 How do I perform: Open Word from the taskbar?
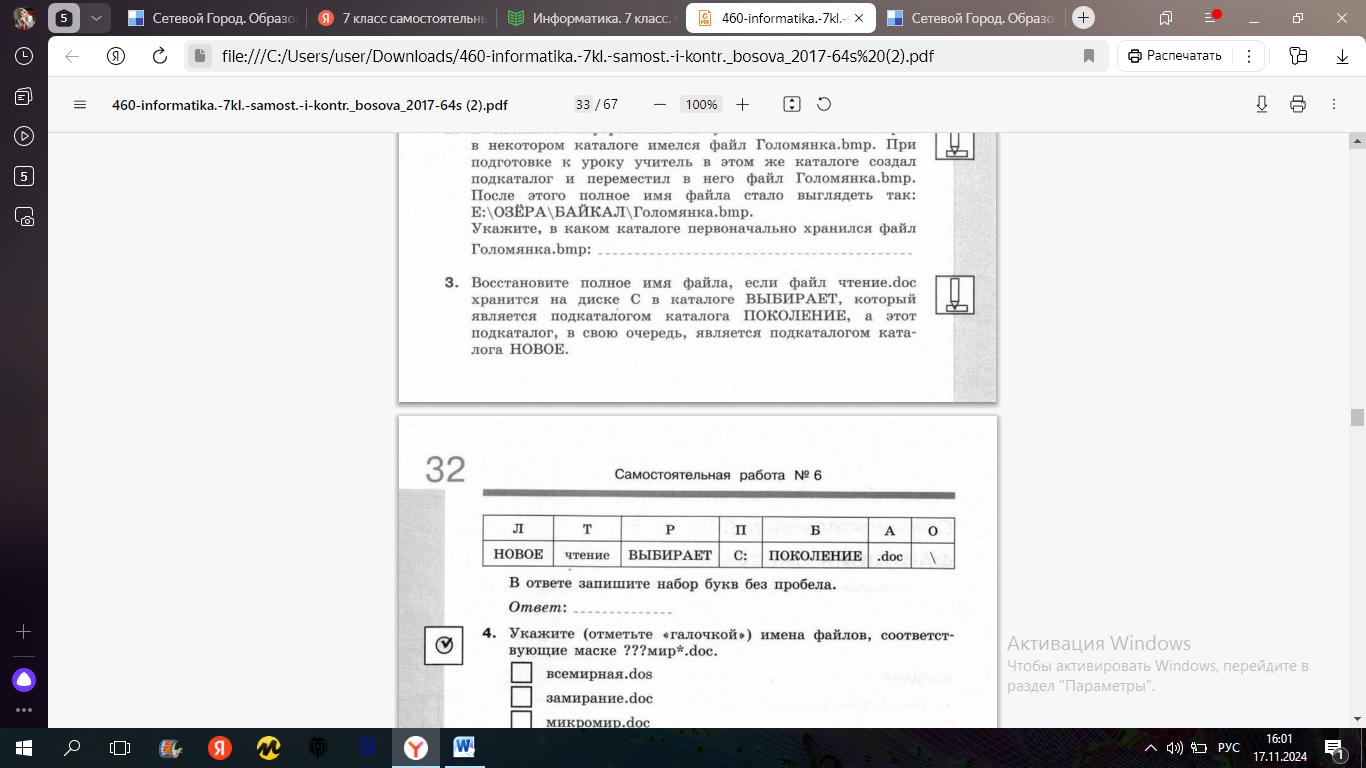pos(464,748)
